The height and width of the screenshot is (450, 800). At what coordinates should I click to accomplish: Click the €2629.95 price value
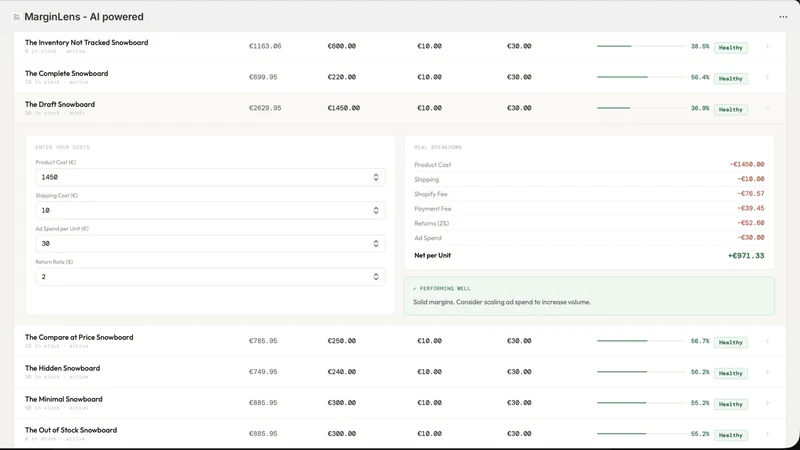265,108
